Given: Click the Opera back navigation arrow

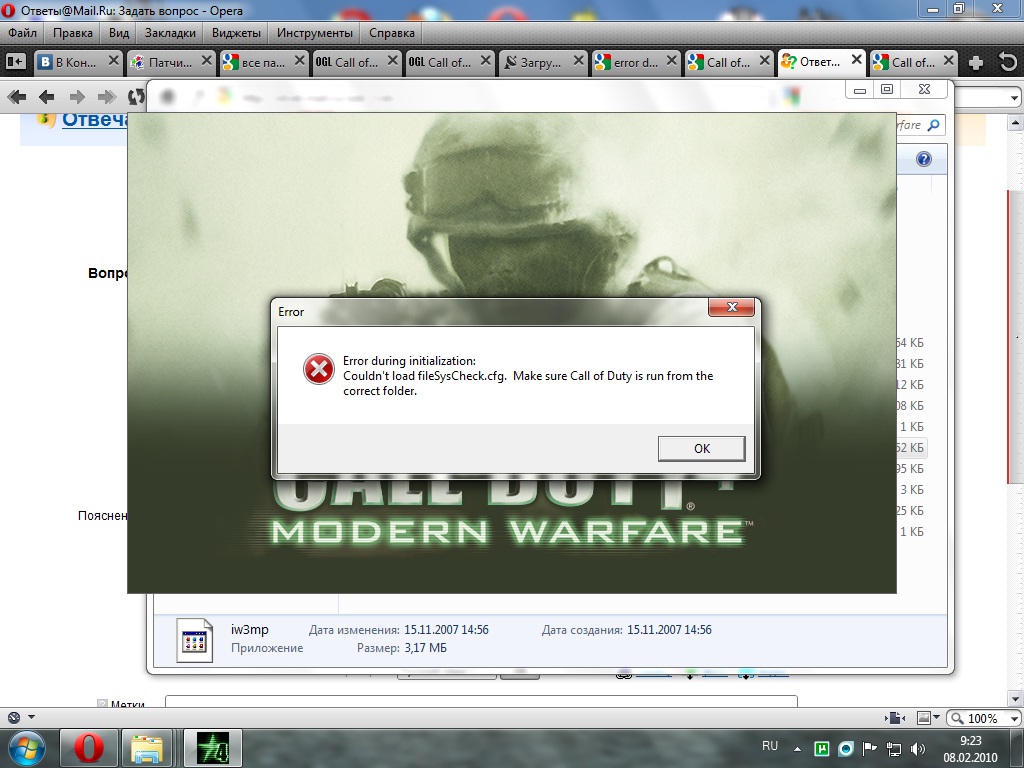Looking at the screenshot, I should pyautogui.click(x=46, y=97).
